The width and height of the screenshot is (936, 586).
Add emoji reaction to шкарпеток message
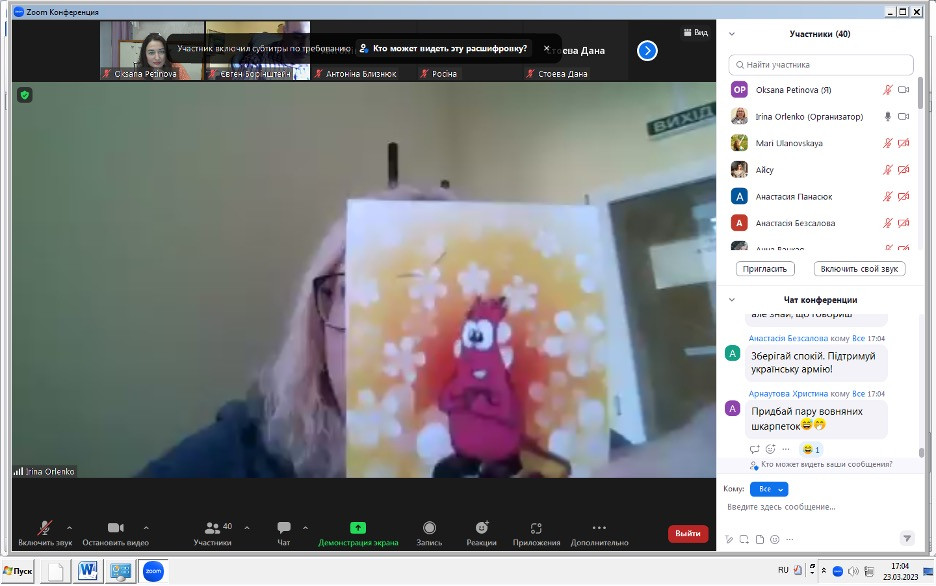pos(771,449)
